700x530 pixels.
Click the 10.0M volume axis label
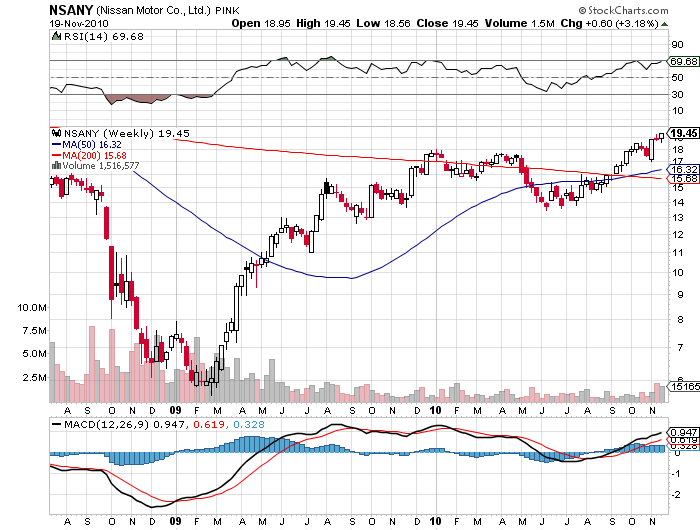(32, 308)
